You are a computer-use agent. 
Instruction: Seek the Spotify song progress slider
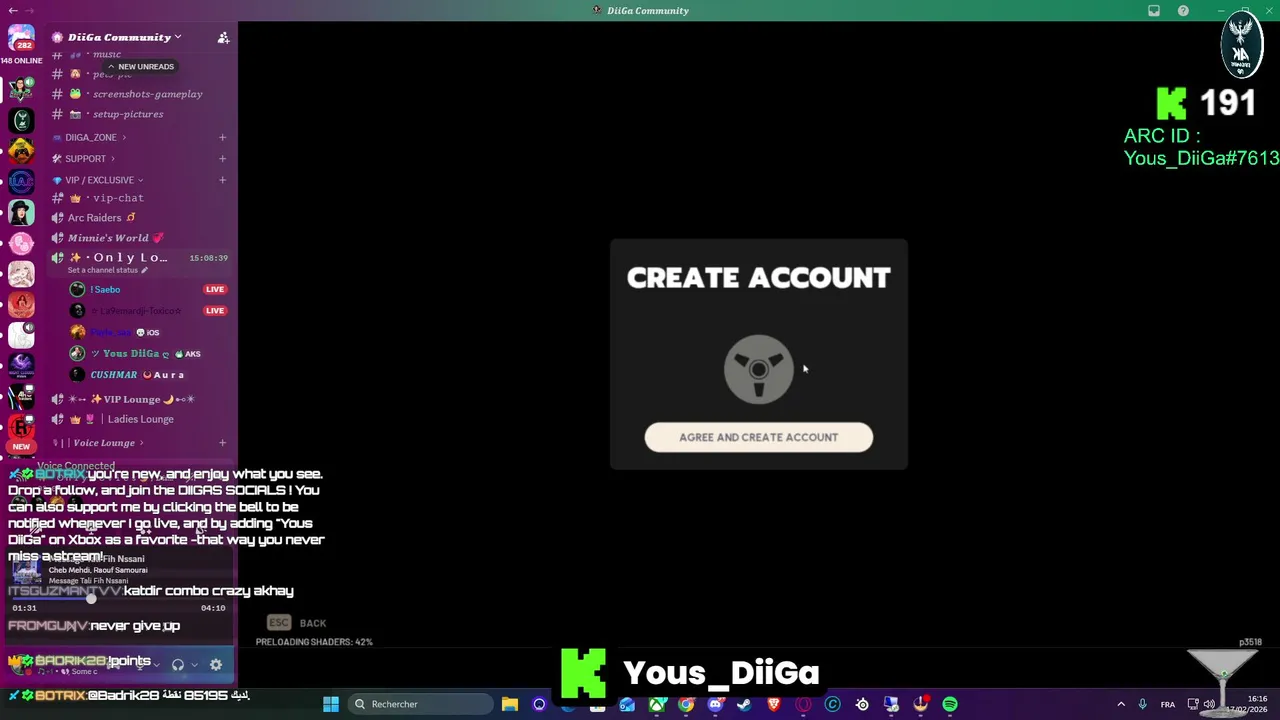click(118, 599)
